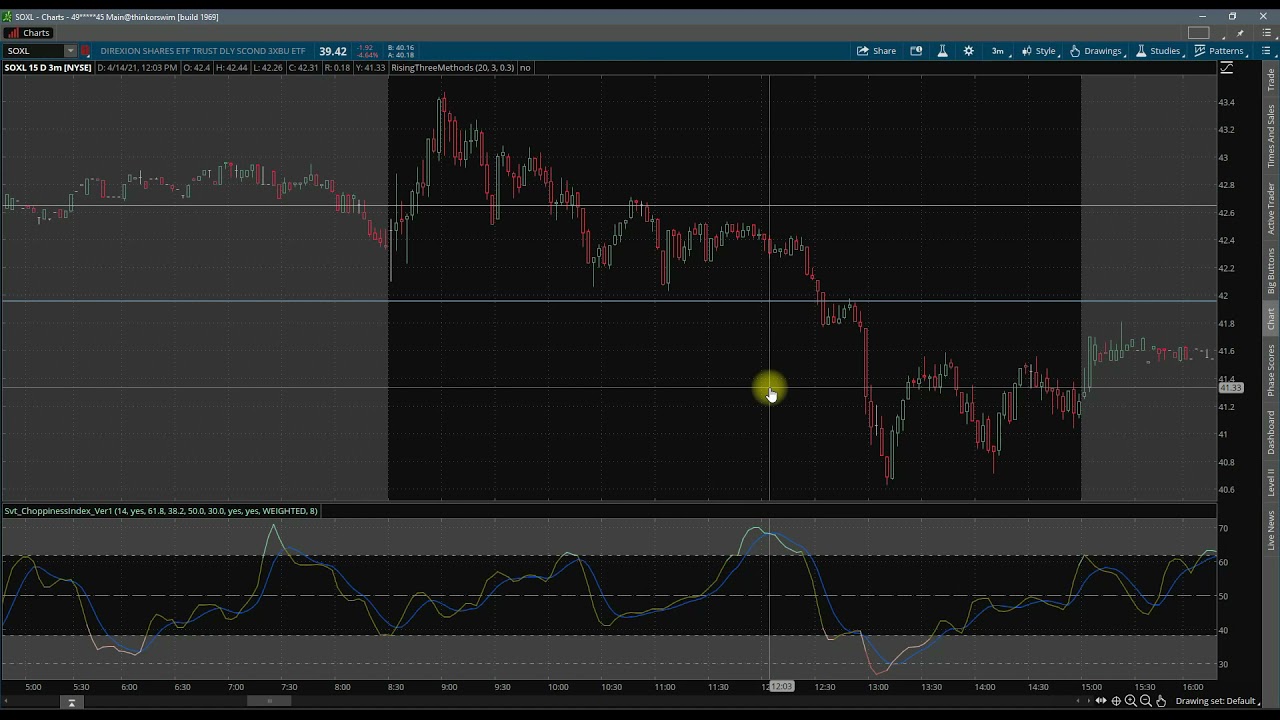Select the Charts tab
Screen dimensions: 1280x720
click(29, 33)
